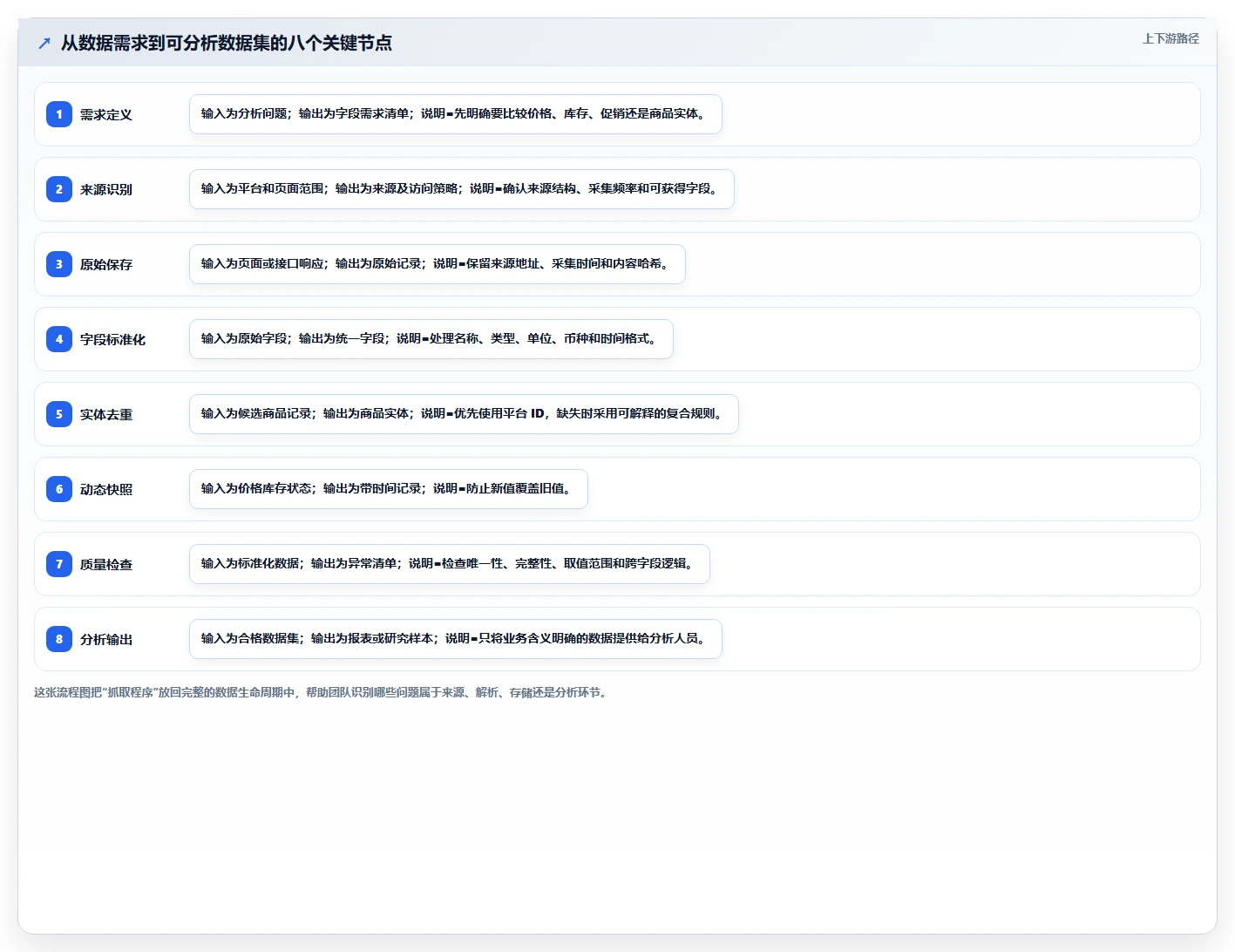Open the description box starting 输入为页面或接口响应

pos(438,264)
